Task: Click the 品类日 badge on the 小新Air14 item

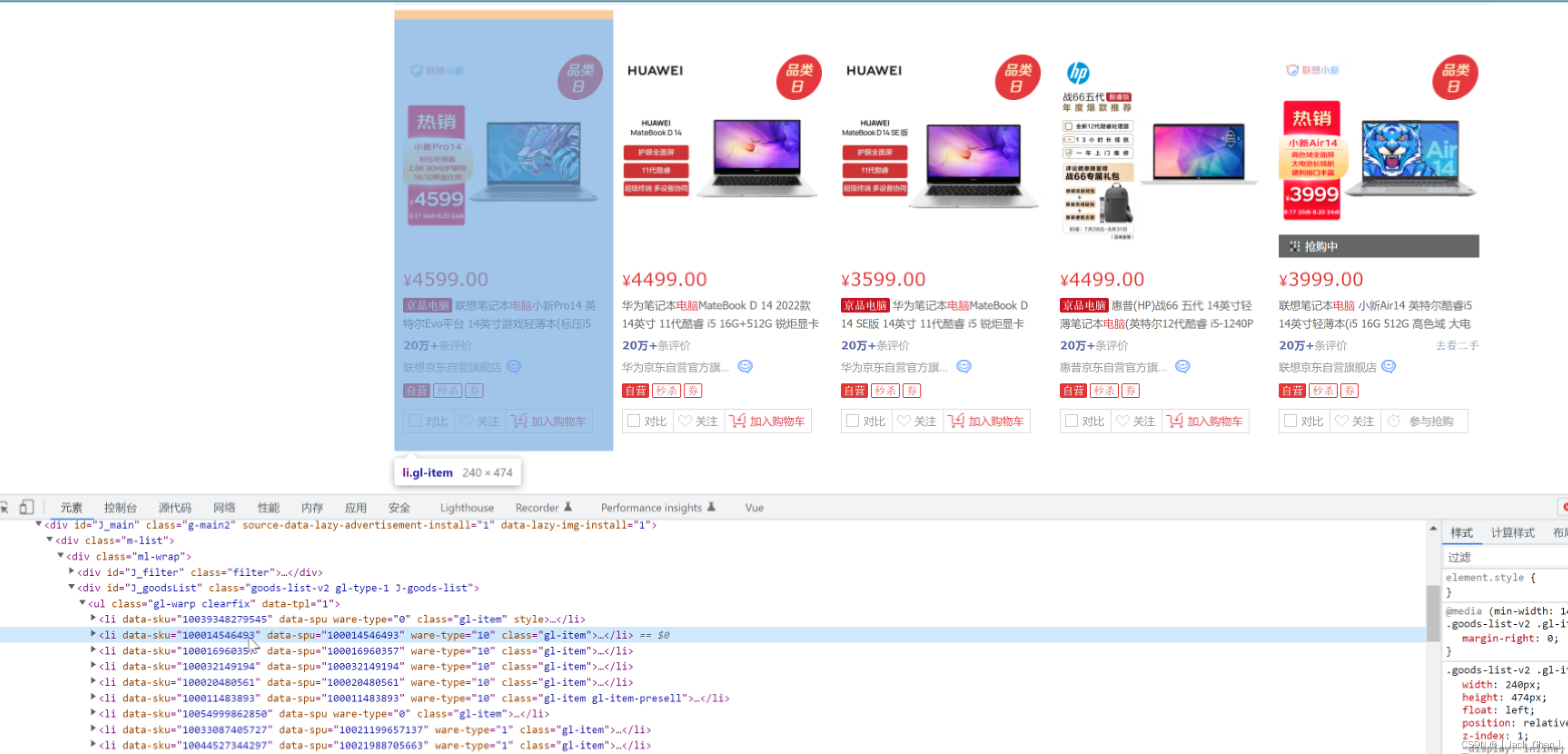Action: coord(1455,77)
